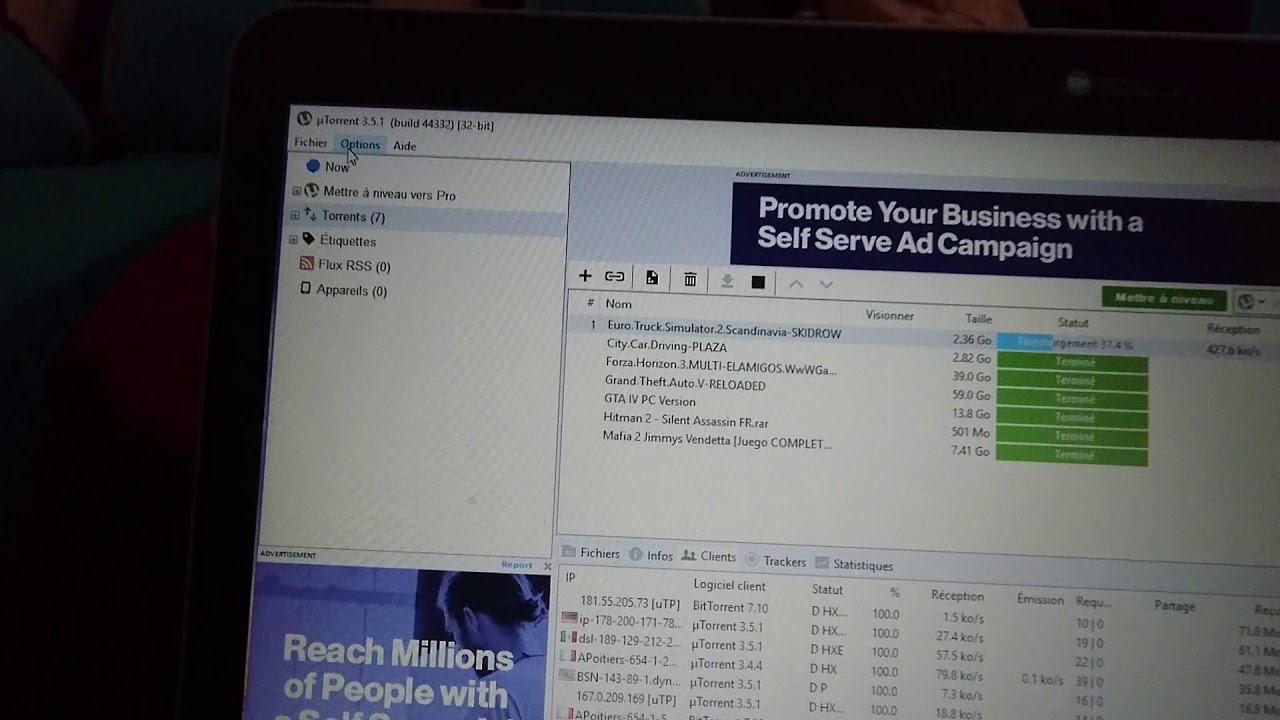This screenshot has width=1280, height=720.
Task: Click the stop torrent square icon
Action: (758, 282)
